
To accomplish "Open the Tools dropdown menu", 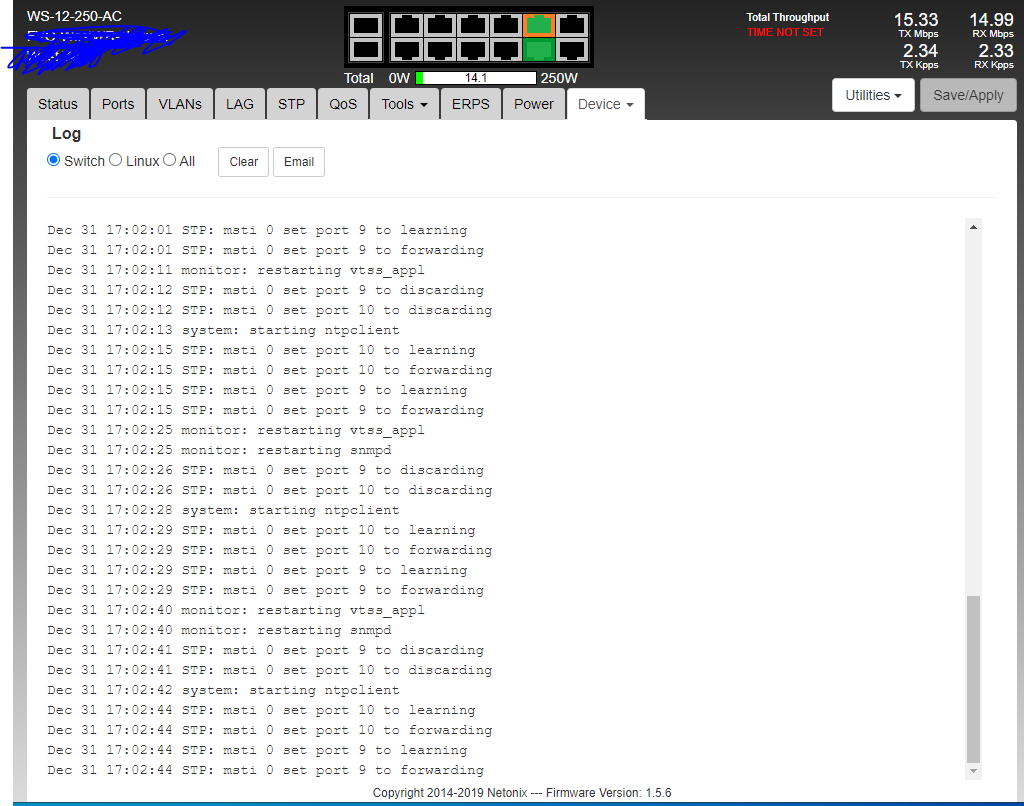I will point(404,104).
